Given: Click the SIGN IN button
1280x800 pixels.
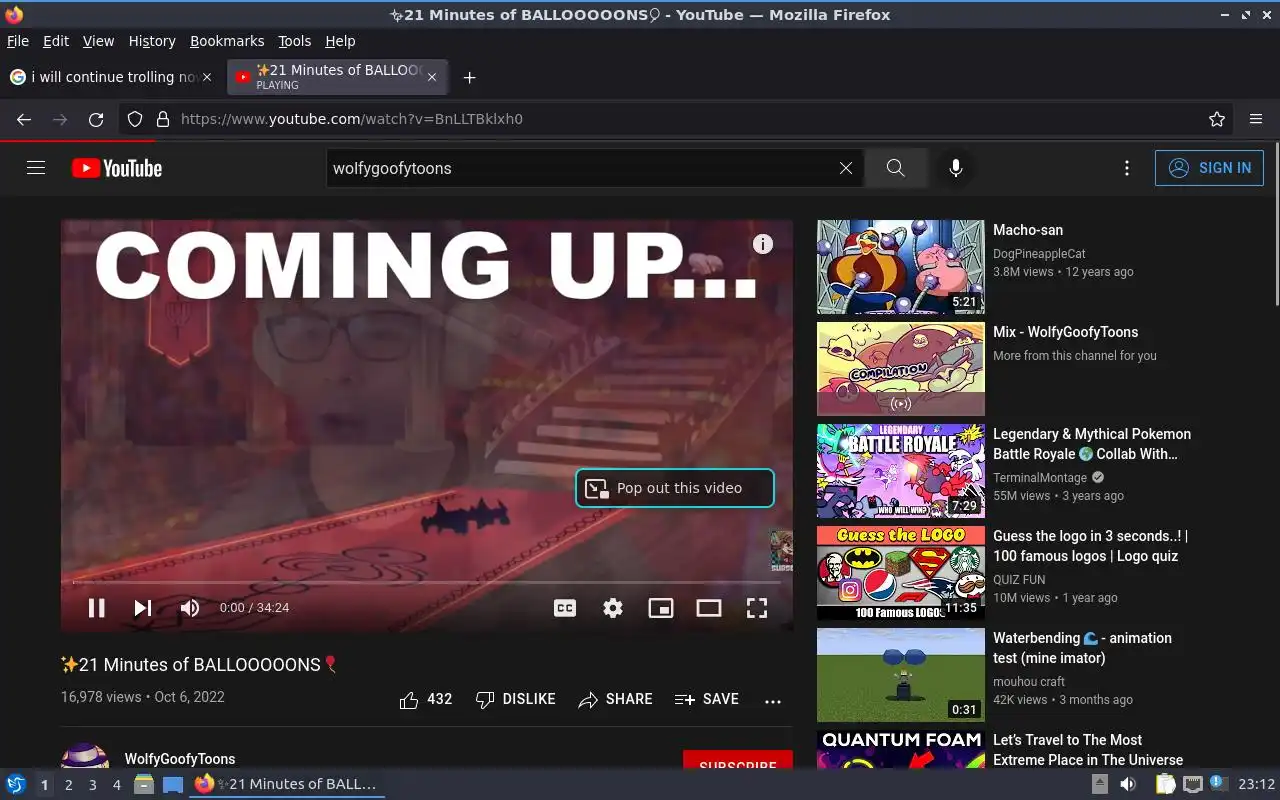Looking at the screenshot, I should [1209, 168].
